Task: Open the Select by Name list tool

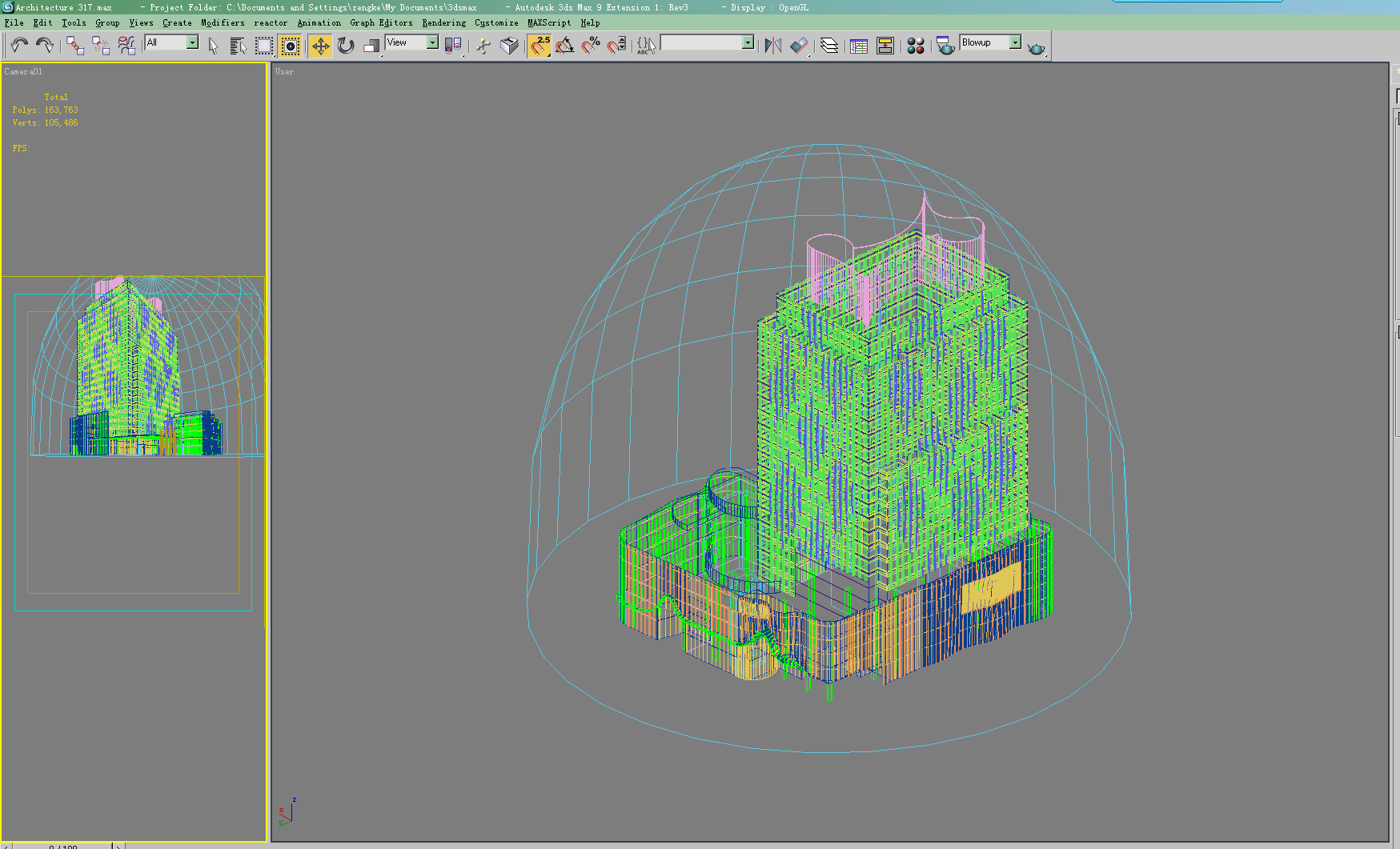Action: [x=238, y=46]
